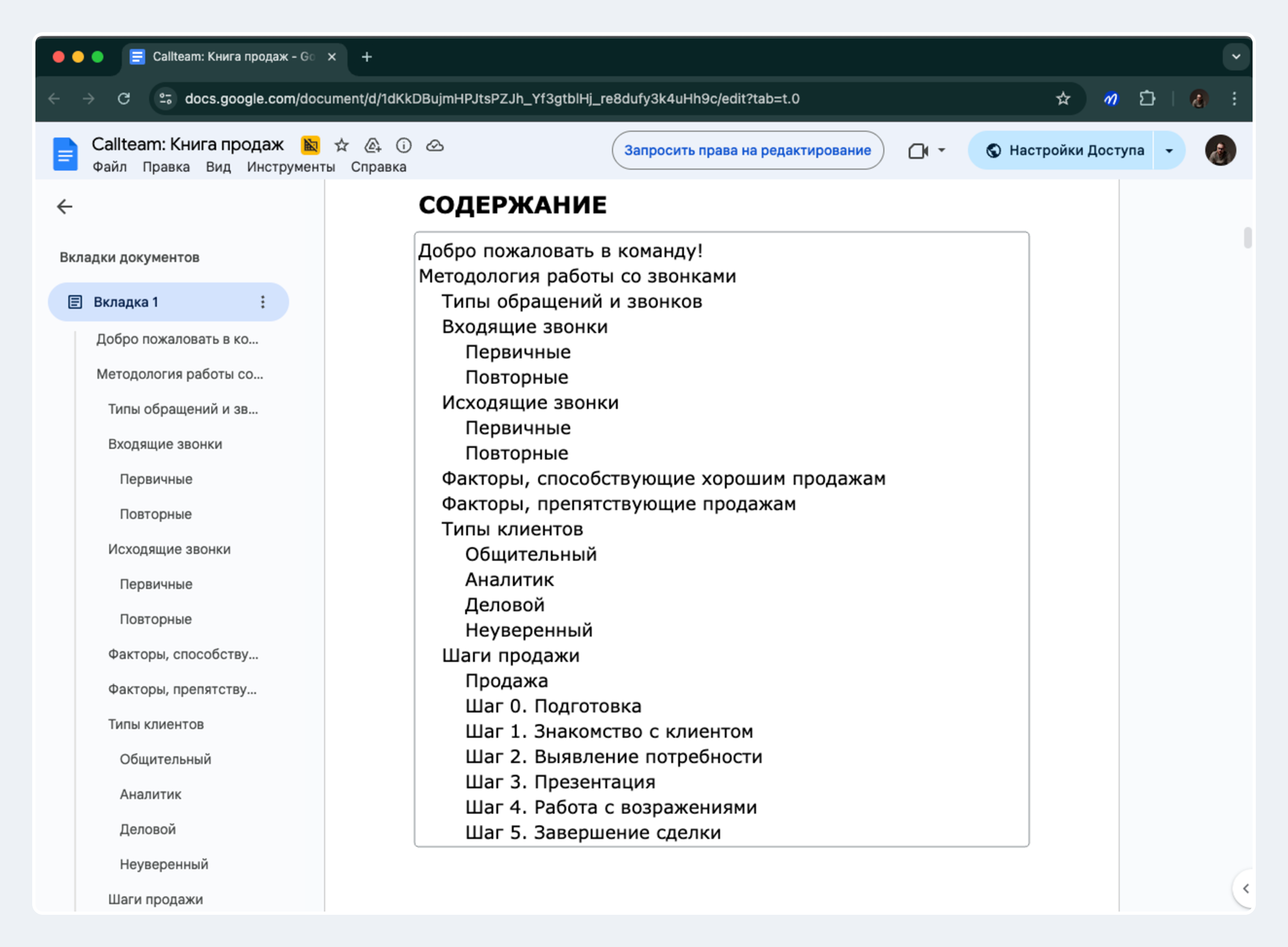Expand the tab search dropdown in Chrome
The image size is (1288, 947).
point(1236,57)
